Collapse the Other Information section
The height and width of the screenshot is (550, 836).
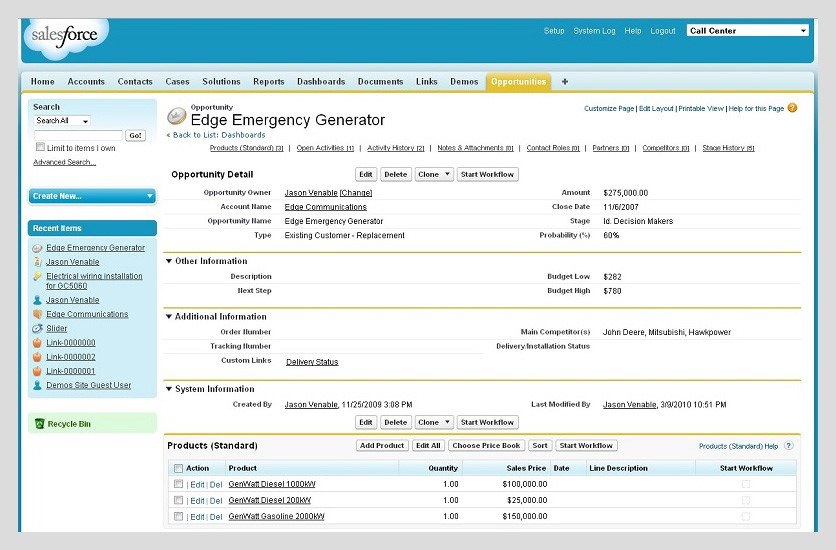tap(169, 261)
